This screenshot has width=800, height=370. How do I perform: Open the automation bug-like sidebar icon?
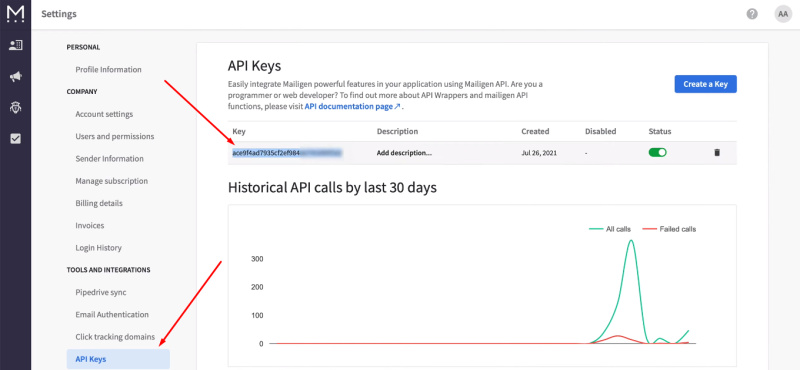[15, 107]
